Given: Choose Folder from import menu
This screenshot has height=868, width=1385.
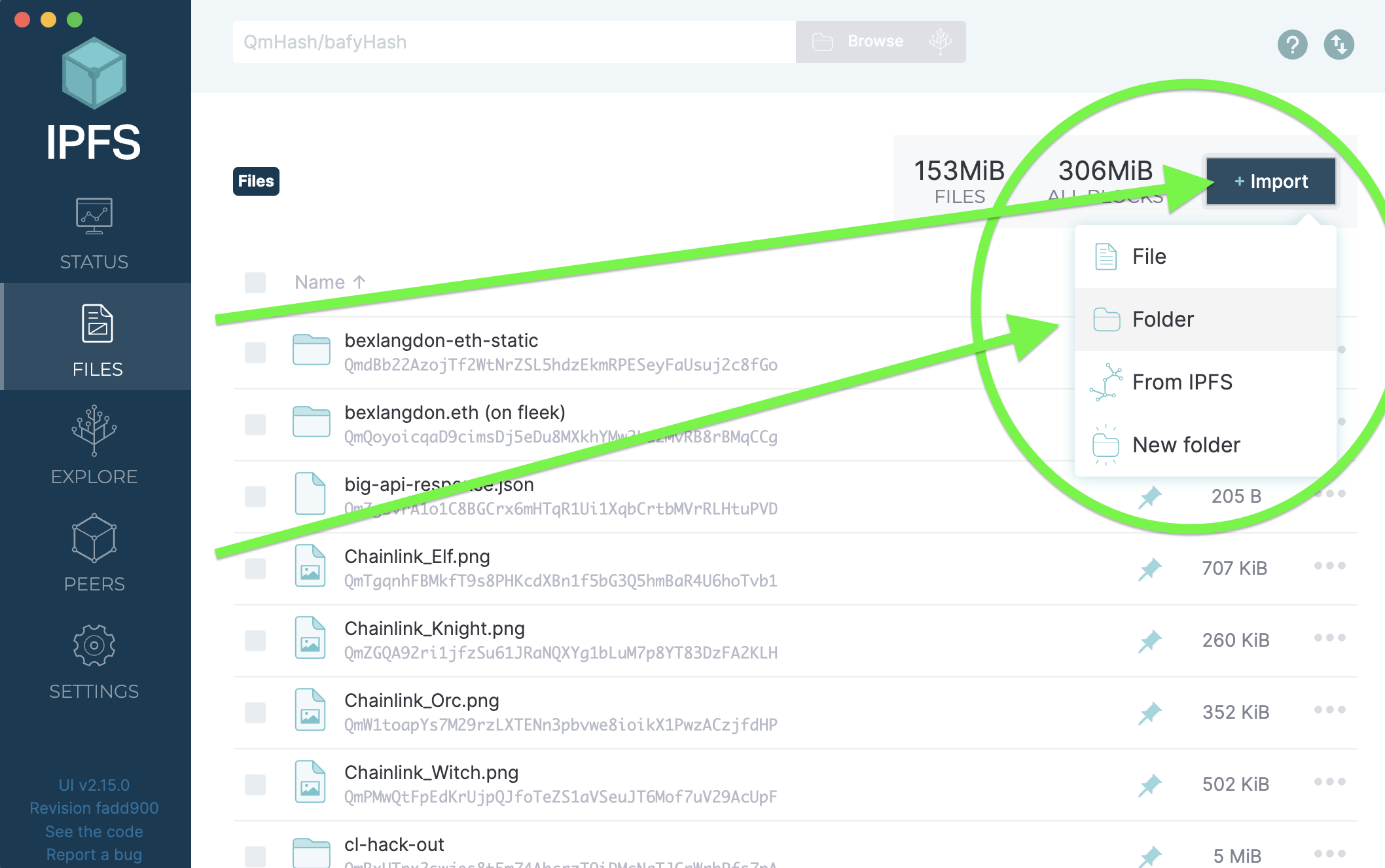Looking at the screenshot, I should tap(1162, 319).
